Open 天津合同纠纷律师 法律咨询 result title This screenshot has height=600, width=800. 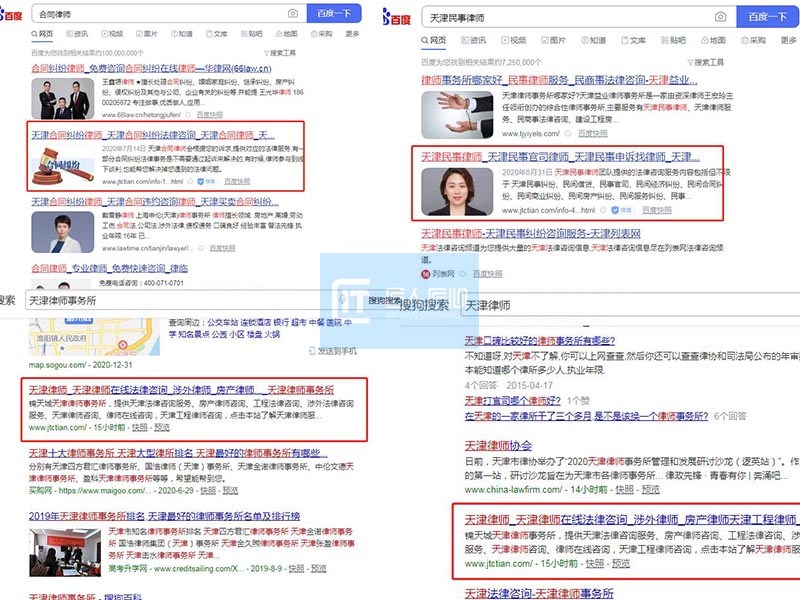click(153, 135)
